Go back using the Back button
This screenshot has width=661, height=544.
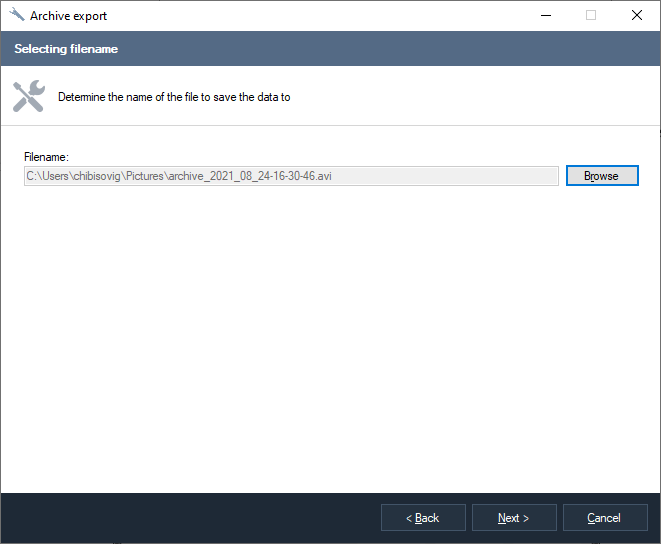point(423,518)
